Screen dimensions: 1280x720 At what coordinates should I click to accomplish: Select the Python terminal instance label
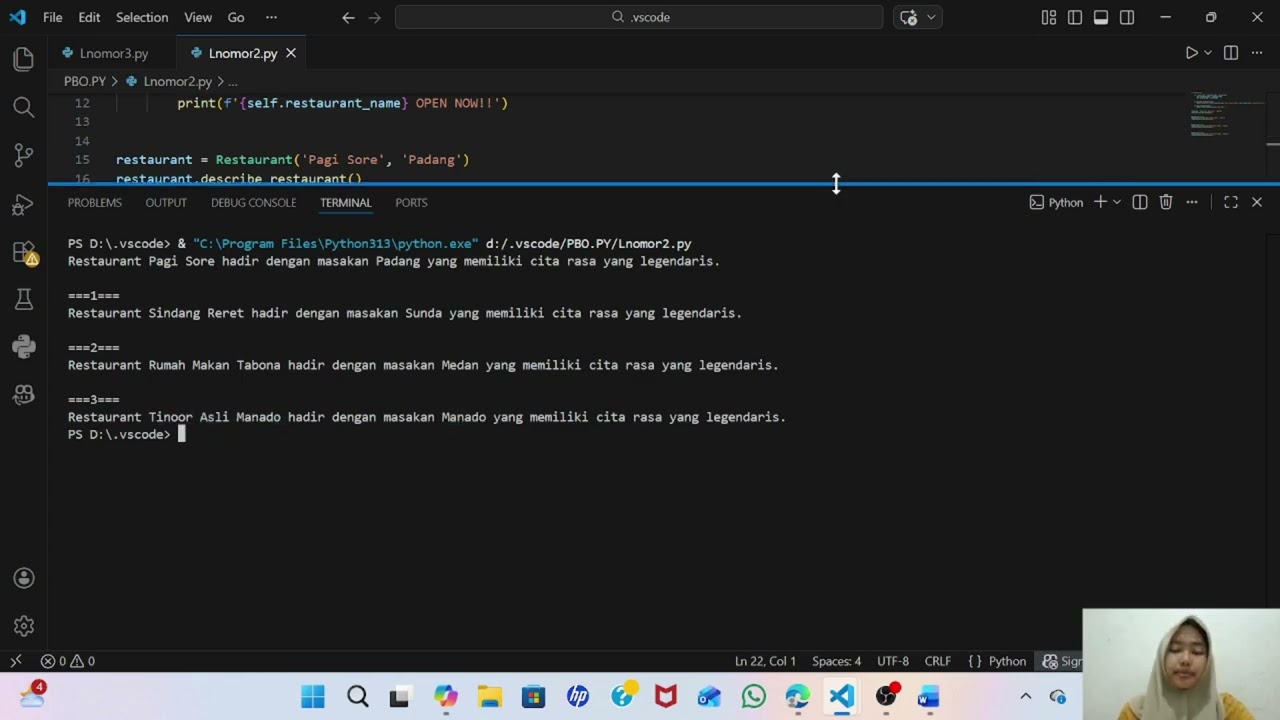(x=1056, y=202)
